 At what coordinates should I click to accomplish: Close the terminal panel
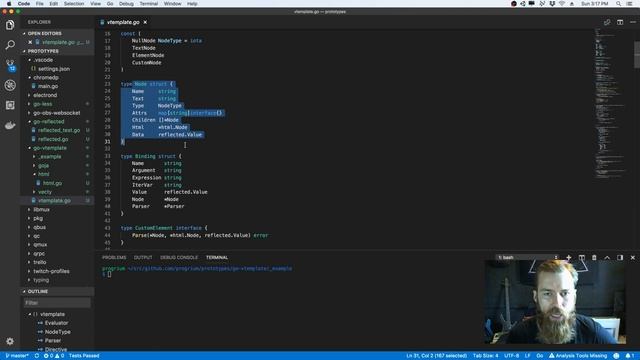pyautogui.click(x=633, y=258)
